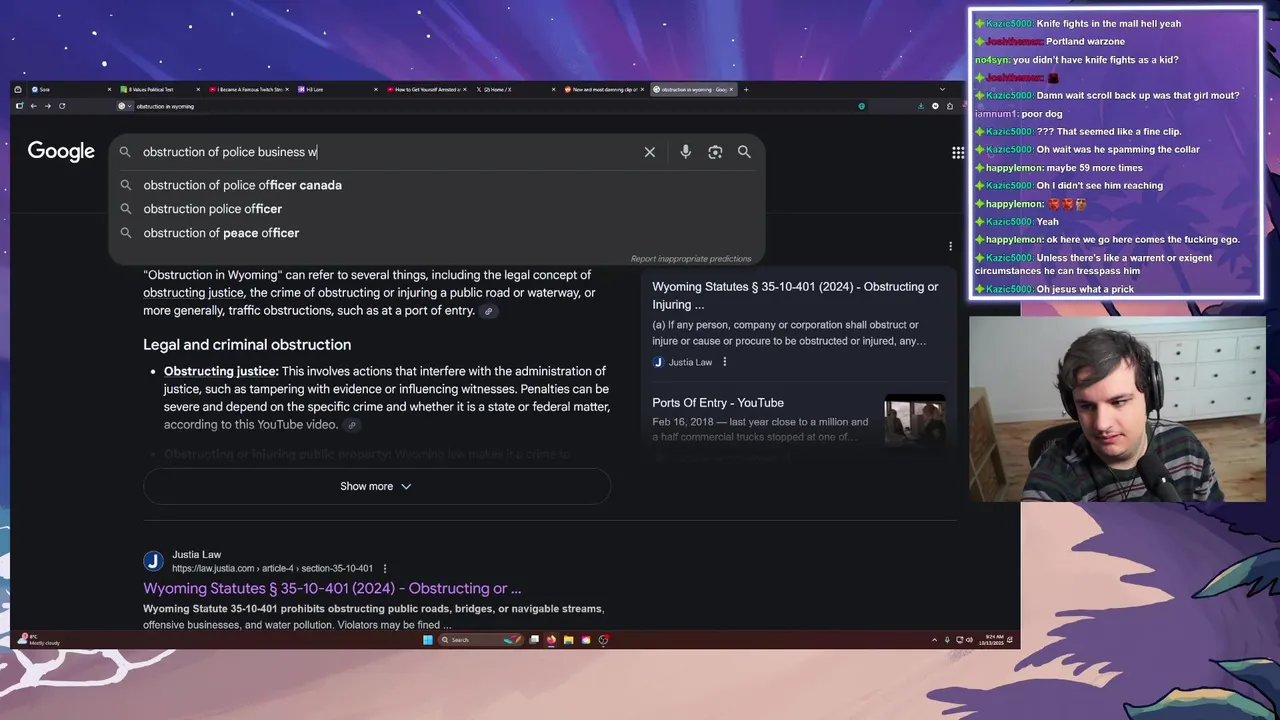Click source link icon after 'YouTube video'
Image resolution: width=1280 pixels, height=720 pixels.
[x=351, y=425]
